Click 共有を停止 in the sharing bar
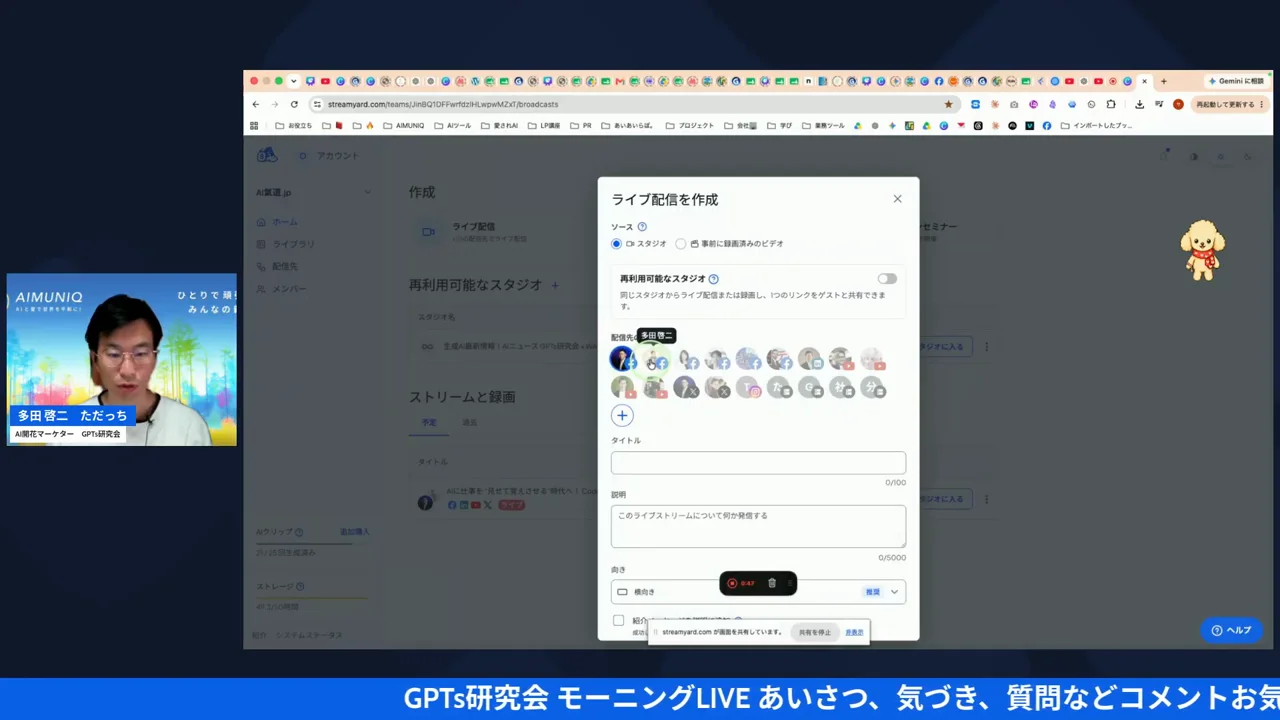The image size is (1280, 720). (814, 632)
